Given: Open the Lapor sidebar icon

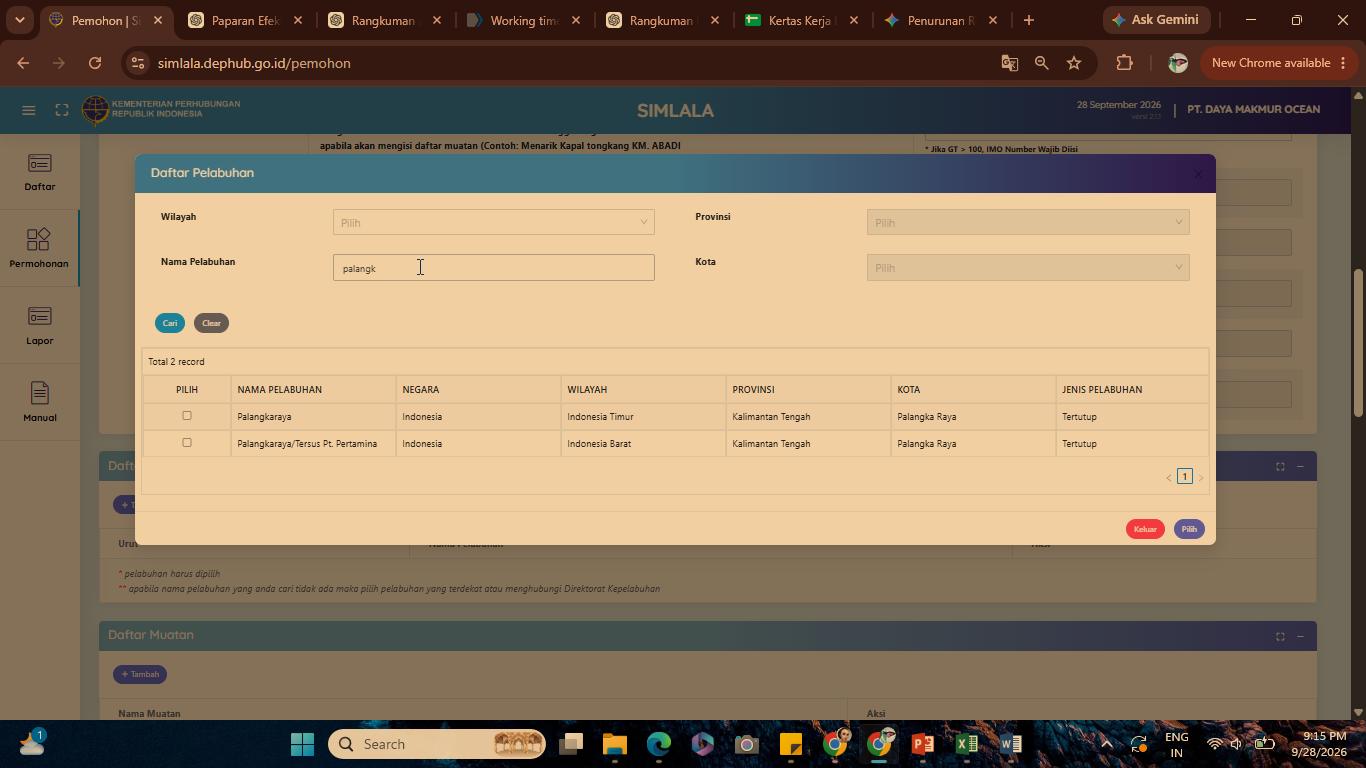Looking at the screenshot, I should click(x=39, y=316).
